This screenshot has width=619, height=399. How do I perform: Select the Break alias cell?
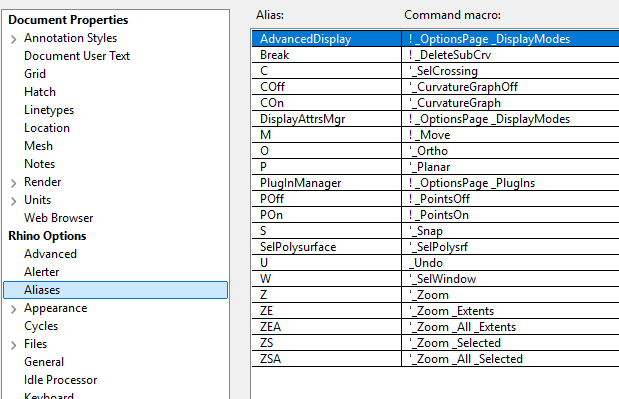(x=326, y=55)
